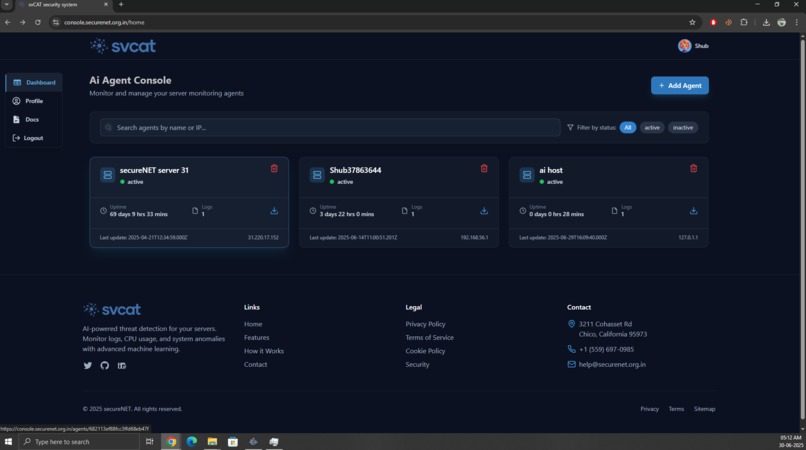
Task: Delete the Shub37863644 agent
Action: pyautogui.click(x=484, y=169)
